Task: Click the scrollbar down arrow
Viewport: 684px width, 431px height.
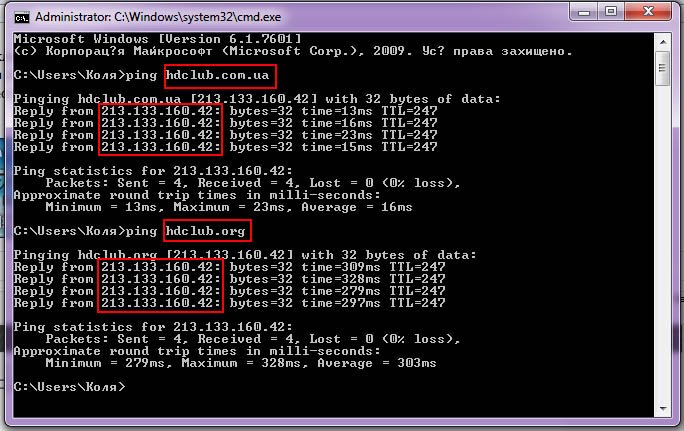Action: [x=663, y=408]
